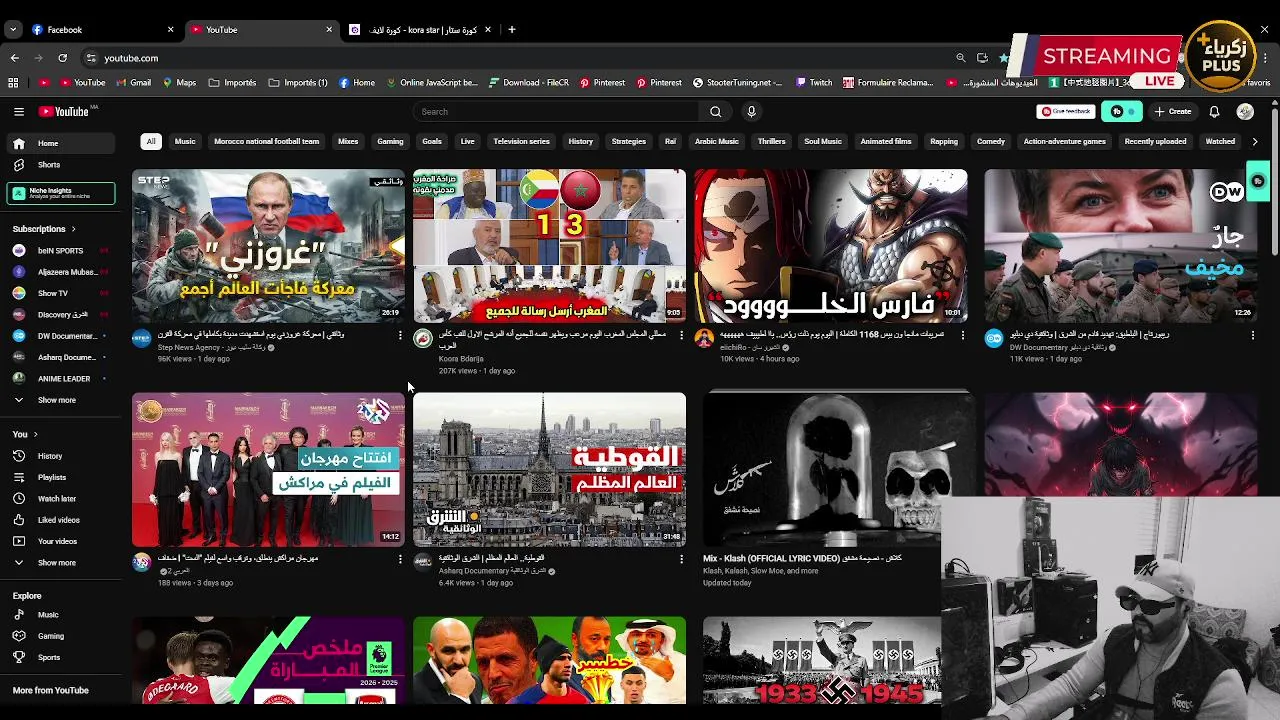The height and width of the screenshot is (720, 1280).
Task: Show more filter chips with the right arrow
Action: coord(1255,142)
